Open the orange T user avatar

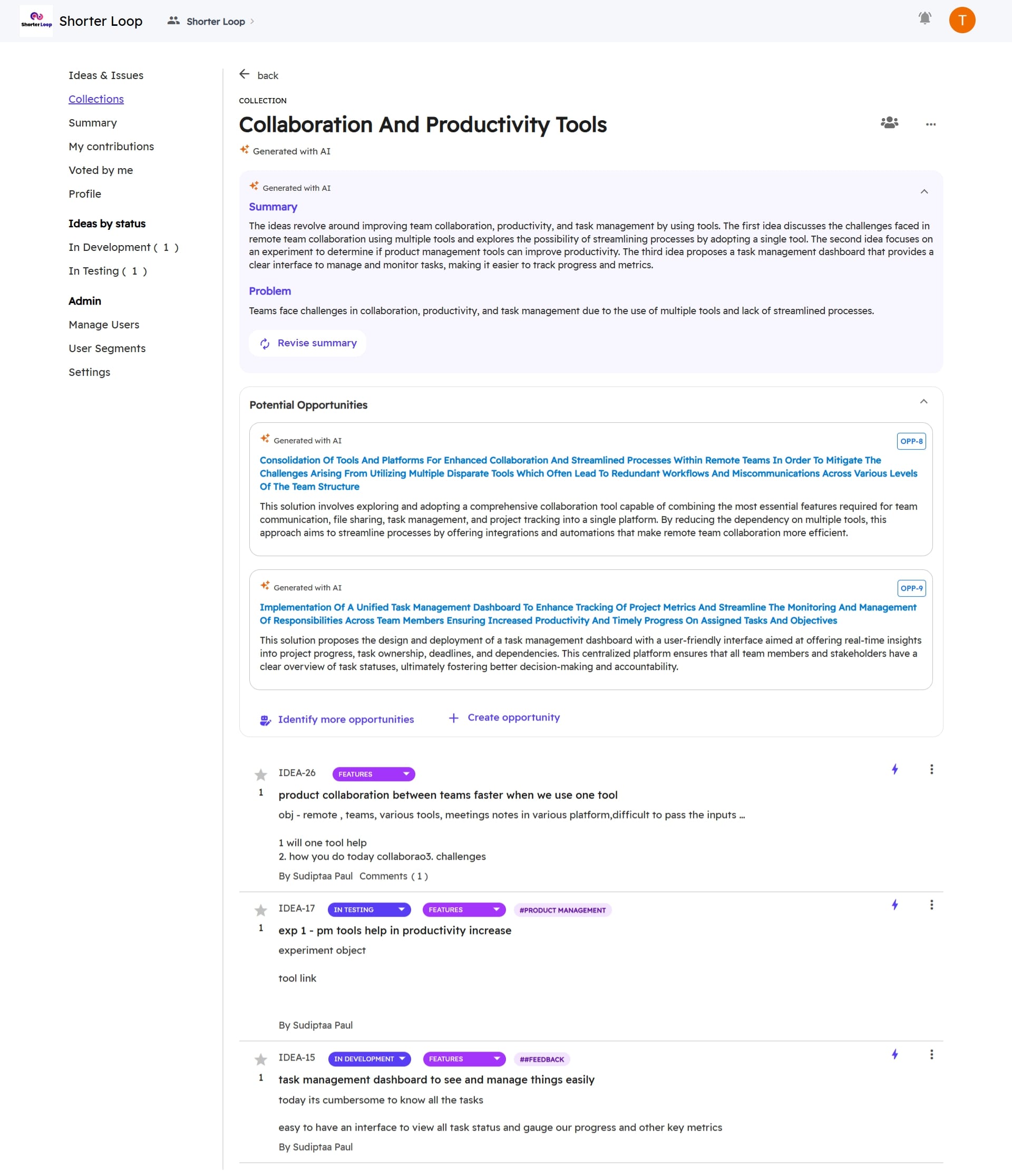(962, 21)
